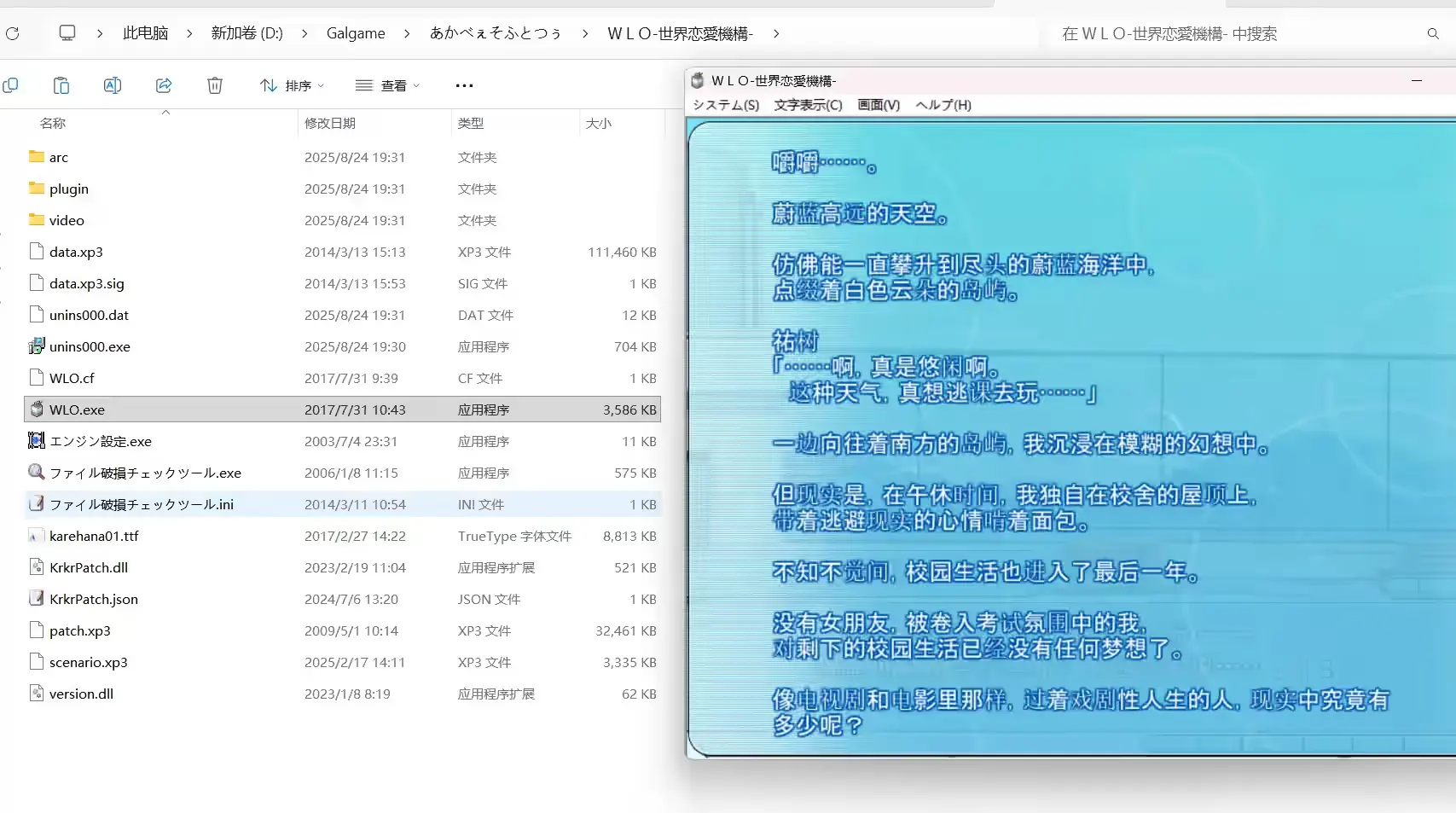
Task: Click the copy icon in Explorer toolbar
Action: (x=10, y=85)
